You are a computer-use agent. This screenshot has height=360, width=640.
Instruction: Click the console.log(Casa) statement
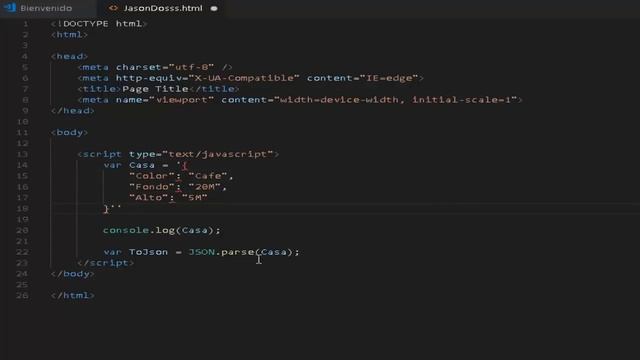click(x=162, y=230)
